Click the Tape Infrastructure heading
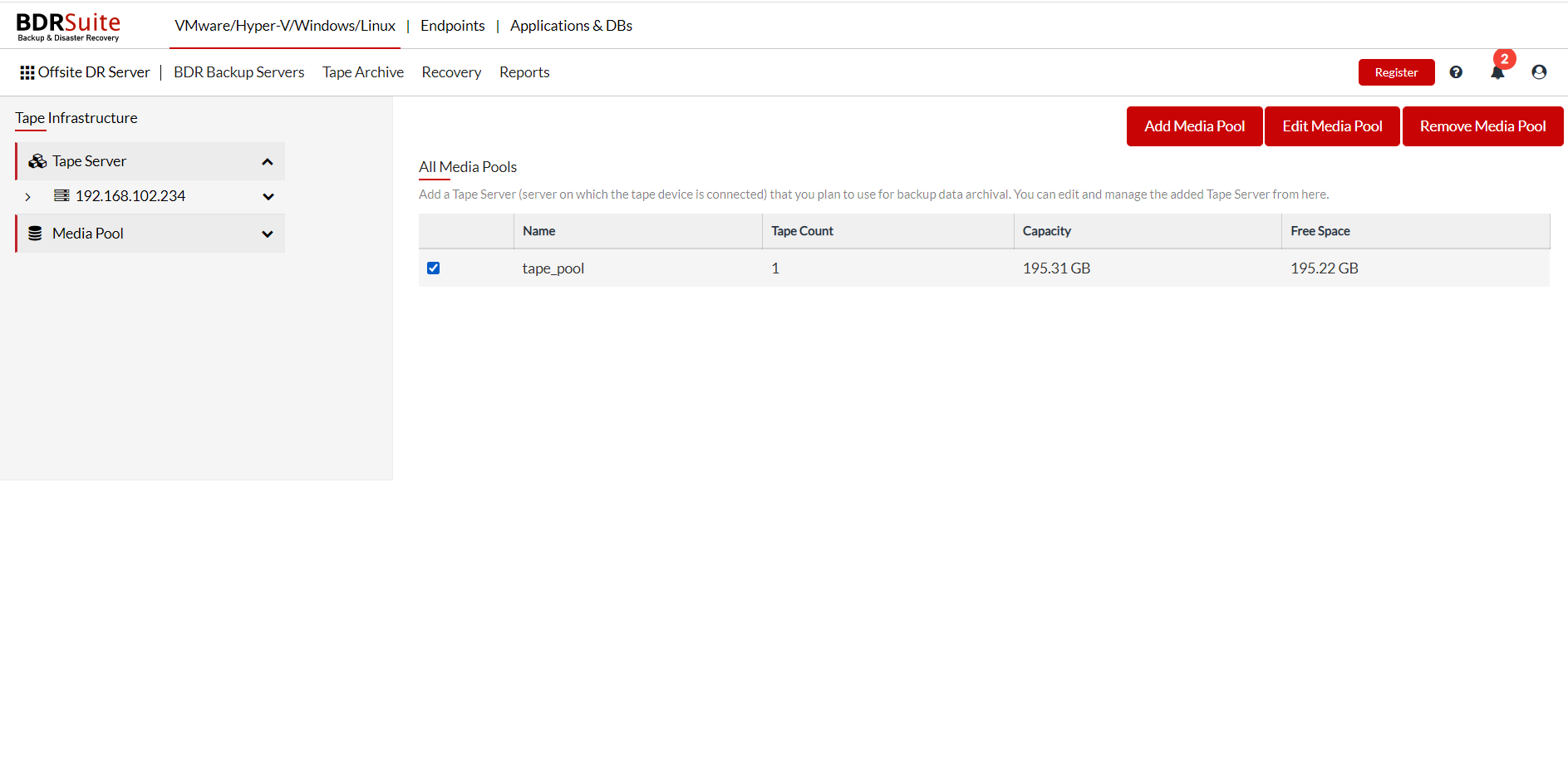 pos(76,118)
